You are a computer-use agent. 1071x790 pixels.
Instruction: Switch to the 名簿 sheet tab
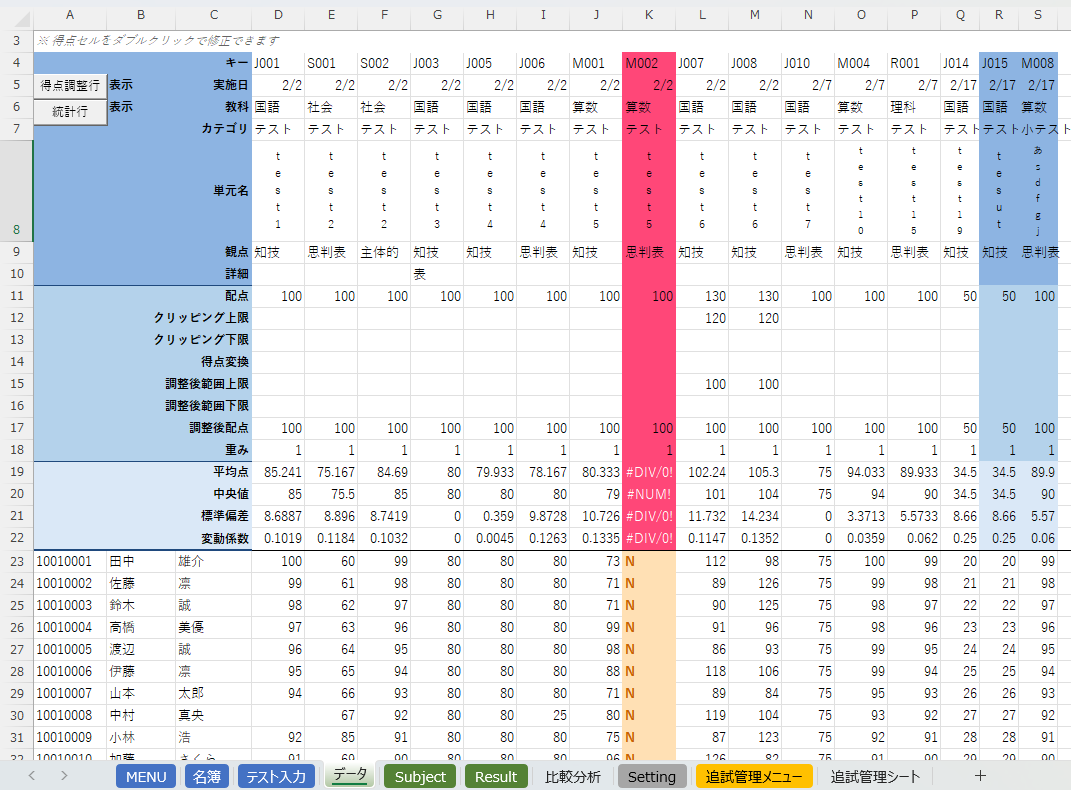click(207, 777)
